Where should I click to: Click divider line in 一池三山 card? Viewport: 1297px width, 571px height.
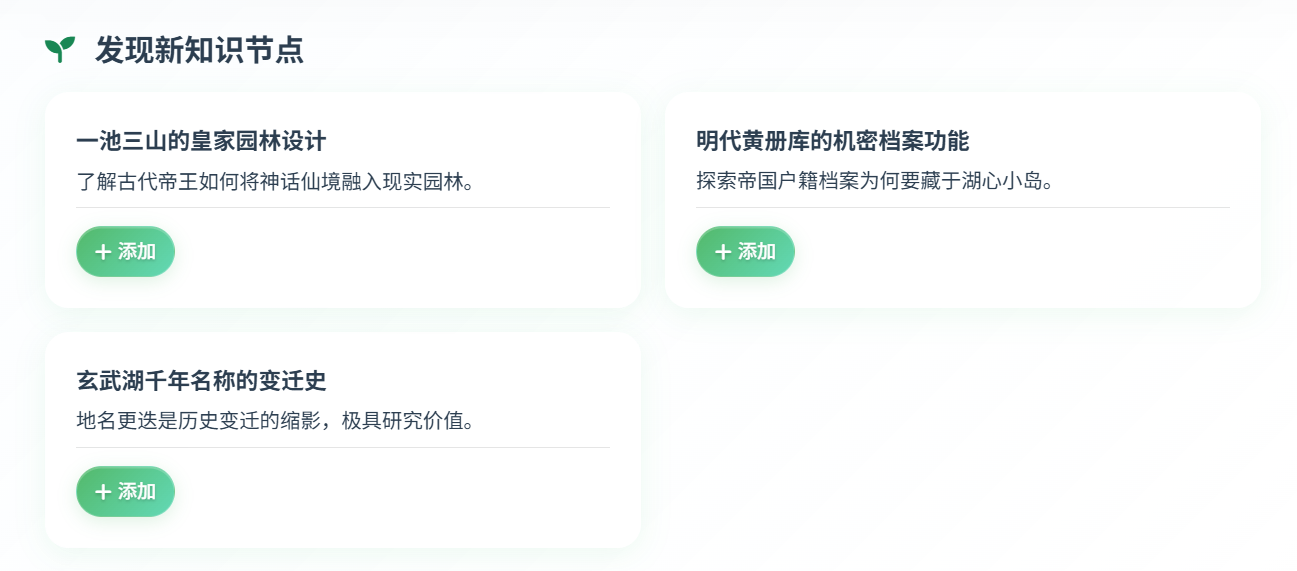point(342,208)
